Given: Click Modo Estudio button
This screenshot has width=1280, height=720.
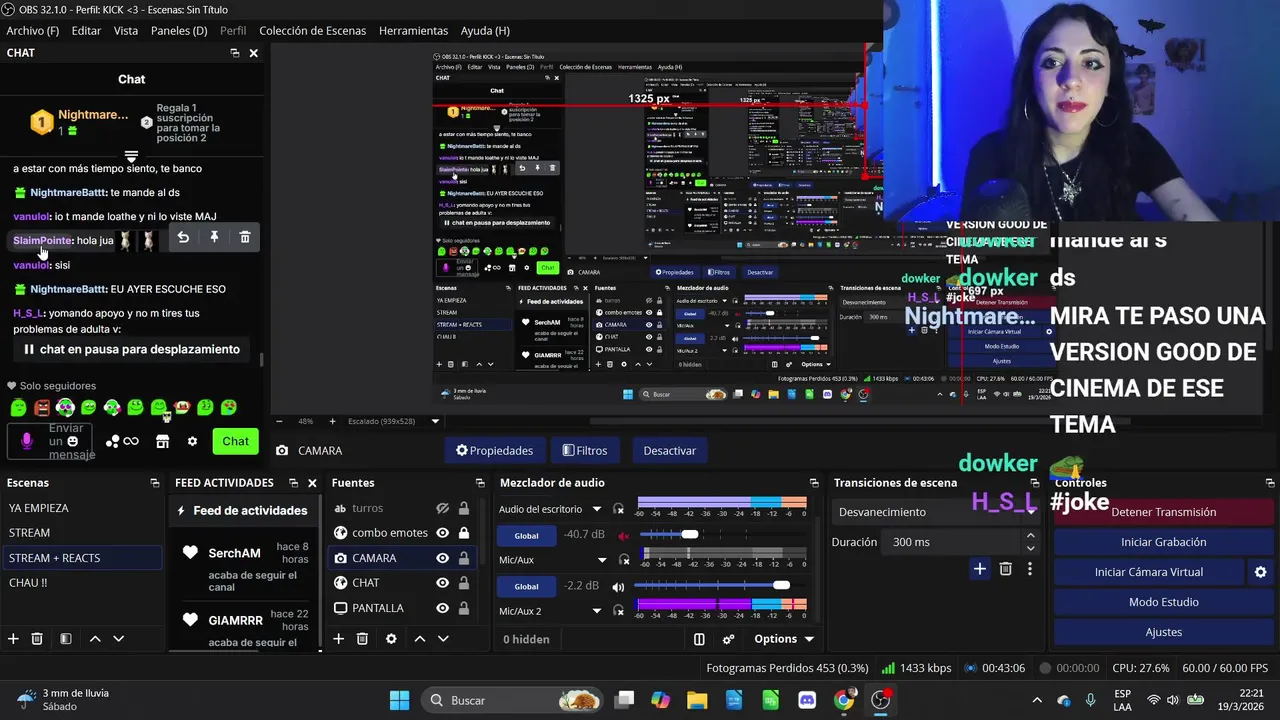Looking at the screenshot, I should pyautogui.click(x=1163, y=602).
